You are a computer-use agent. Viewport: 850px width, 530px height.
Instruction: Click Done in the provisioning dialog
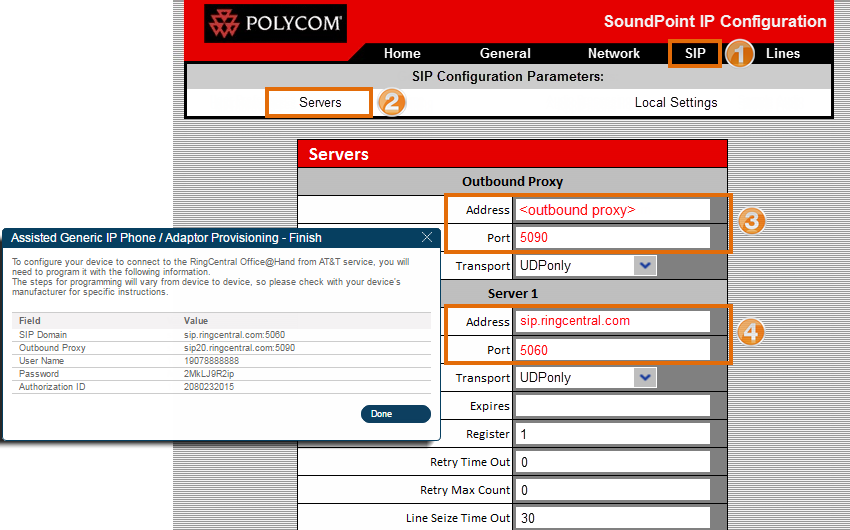(x=396, y=413)
